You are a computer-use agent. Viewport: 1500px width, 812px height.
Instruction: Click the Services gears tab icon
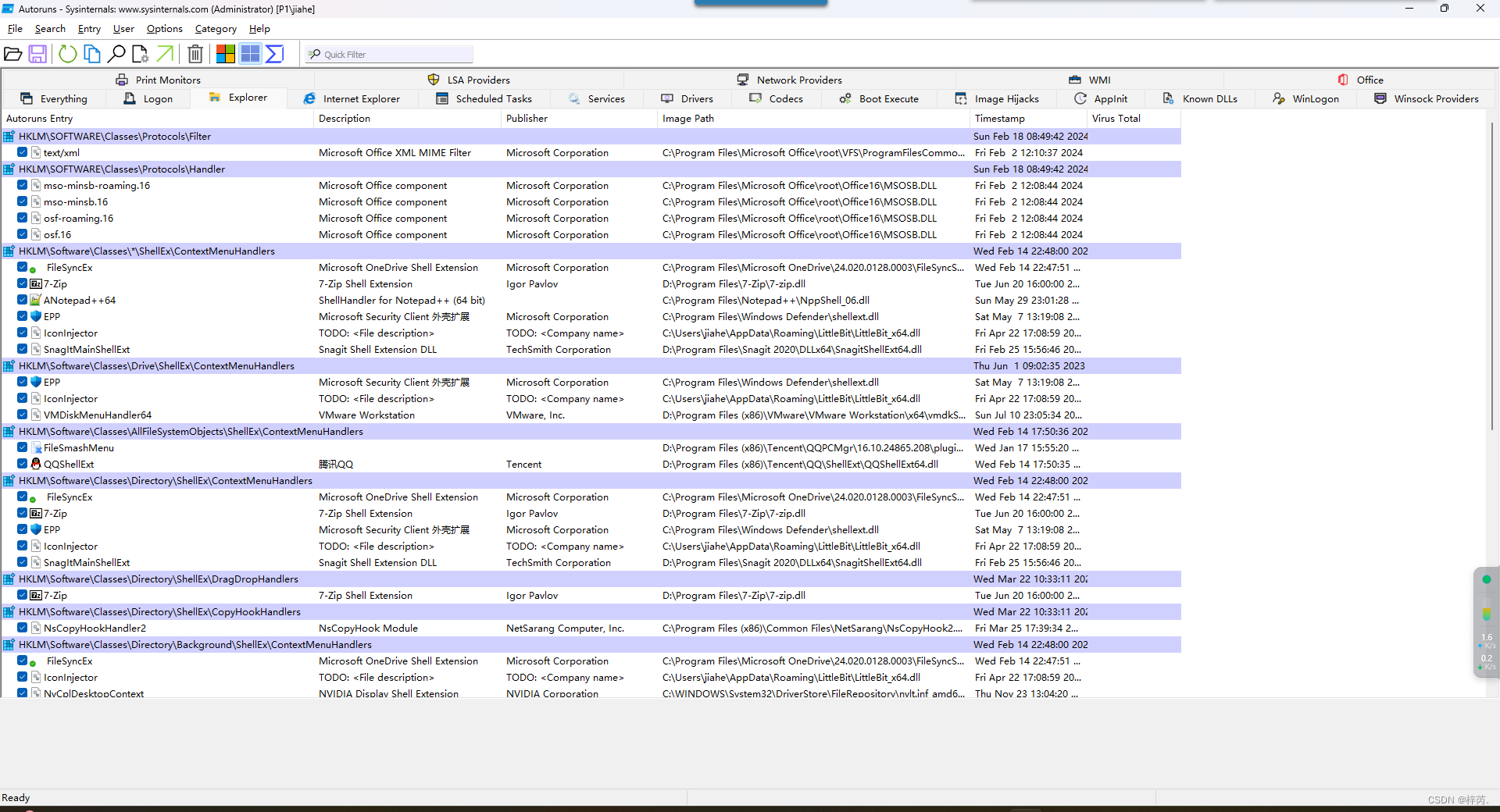tap(574, 98)
